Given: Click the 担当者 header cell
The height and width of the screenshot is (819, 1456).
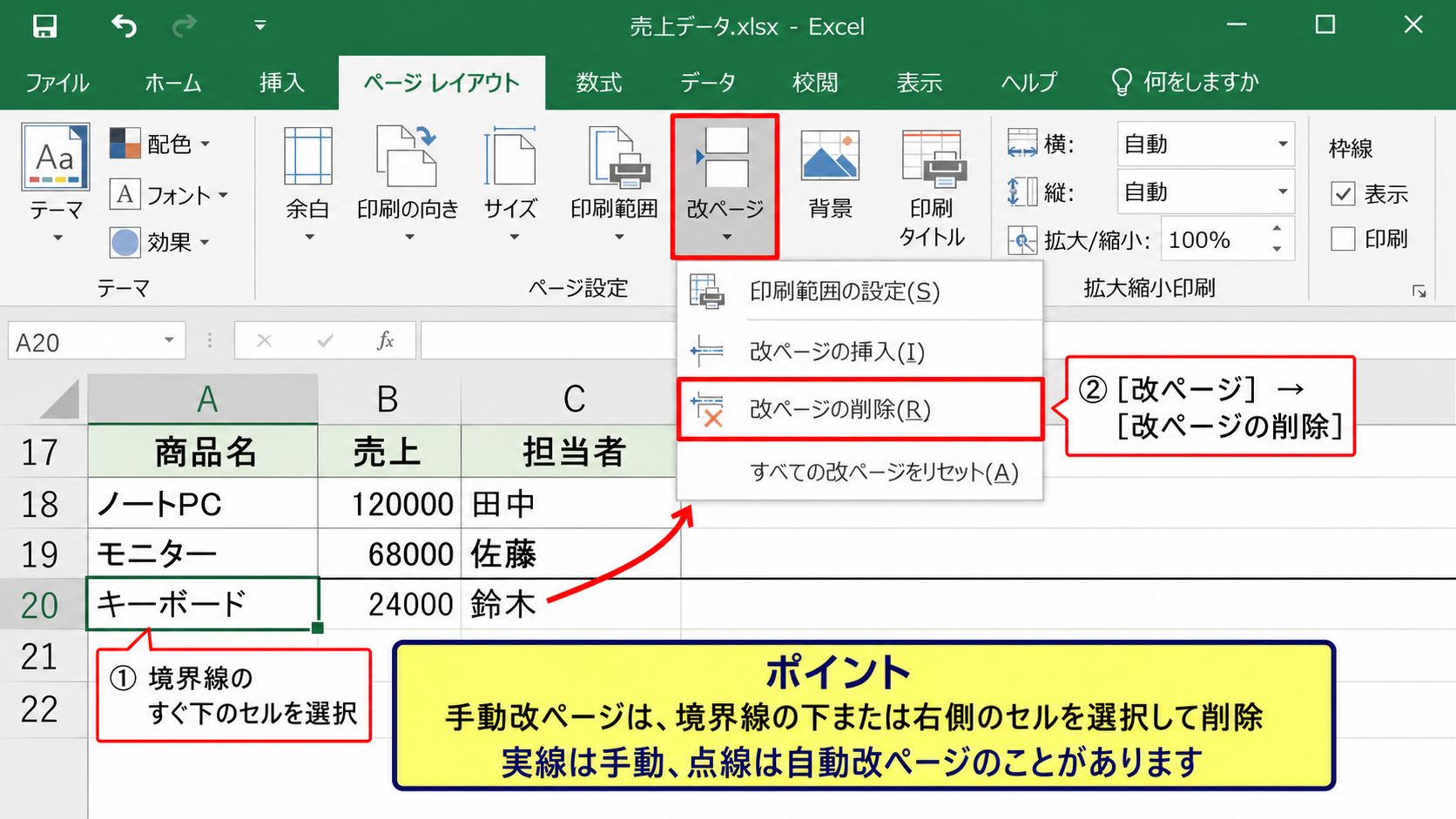Looking at the screenshot, I should (x=571, y=453).
